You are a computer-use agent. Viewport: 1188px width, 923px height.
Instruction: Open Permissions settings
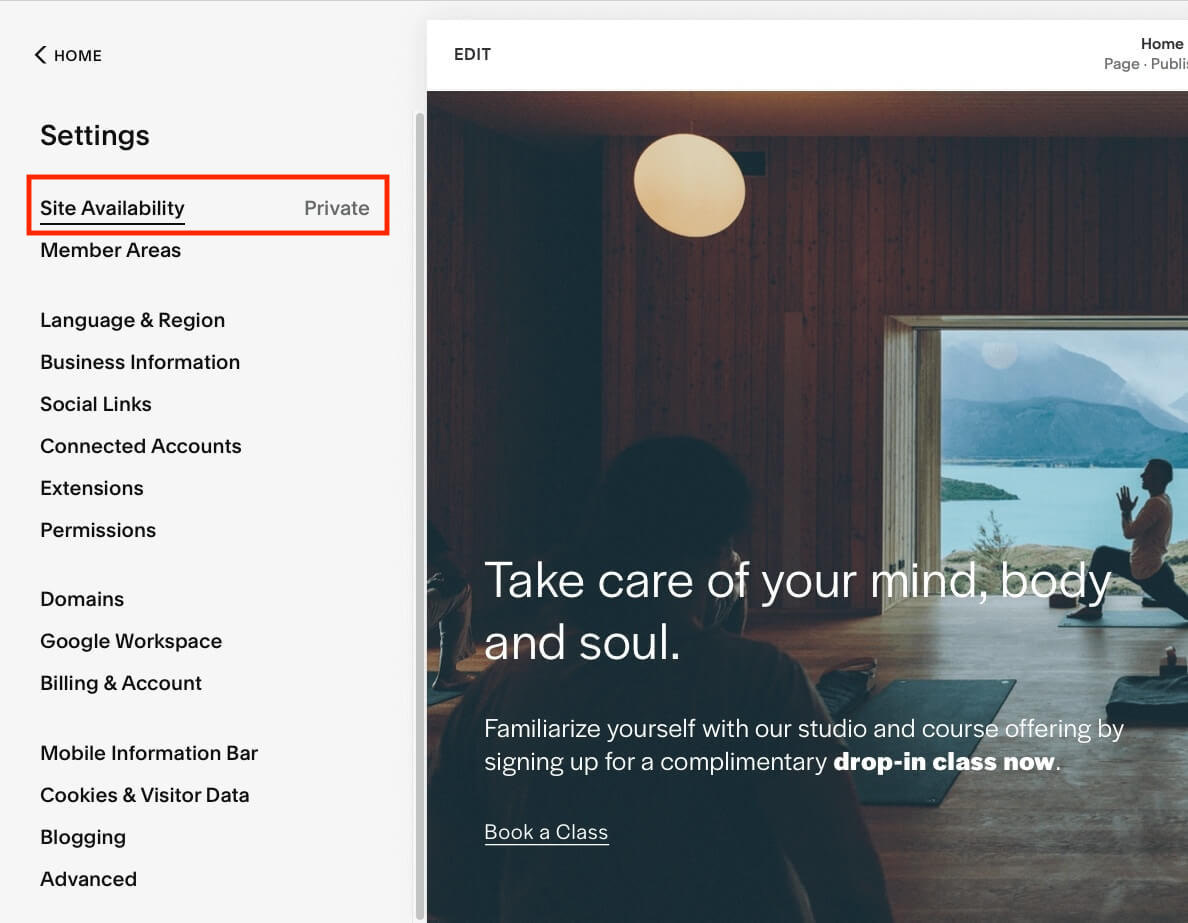pos(98,530)
